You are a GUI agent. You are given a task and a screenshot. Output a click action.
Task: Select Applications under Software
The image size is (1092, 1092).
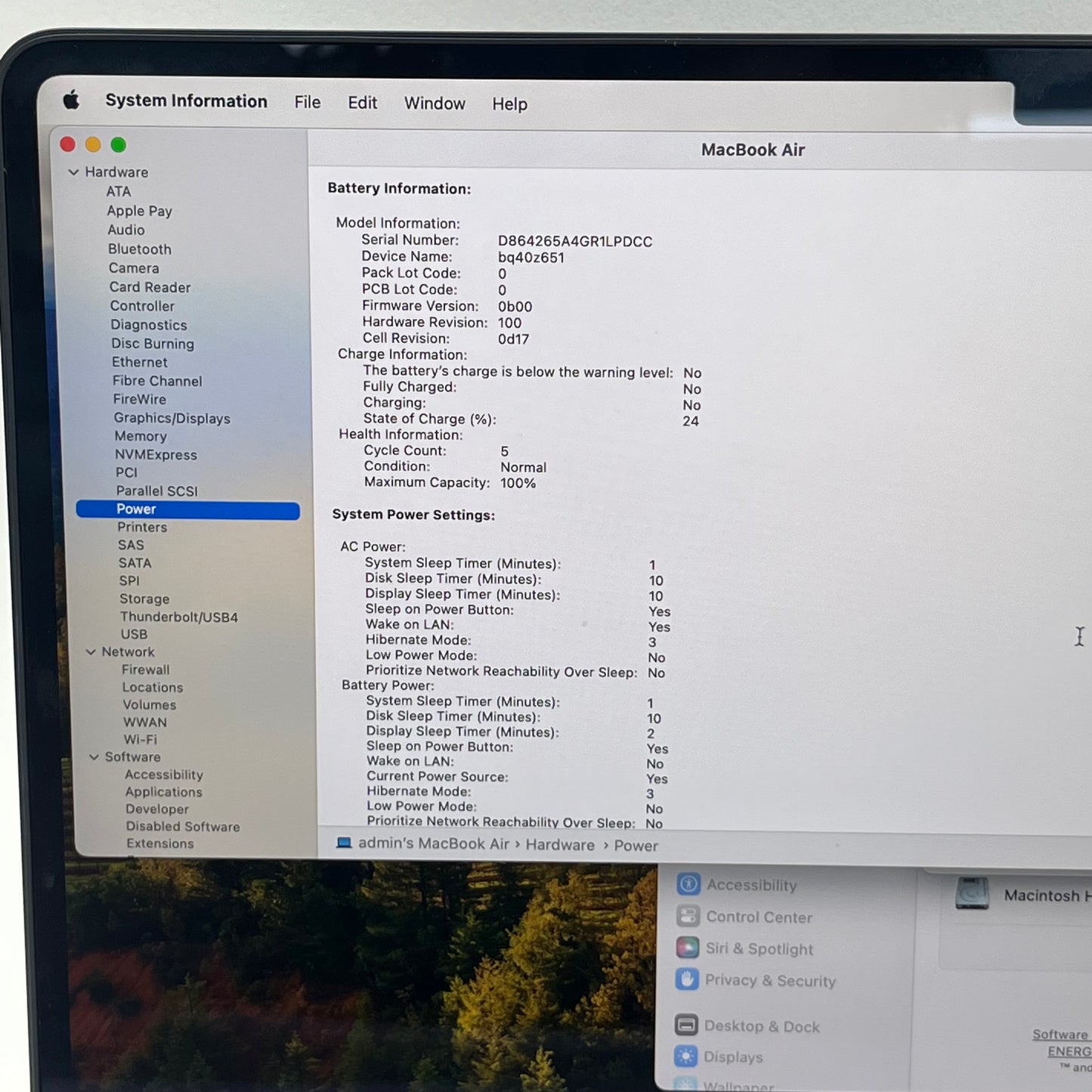[x=164, y=793]
